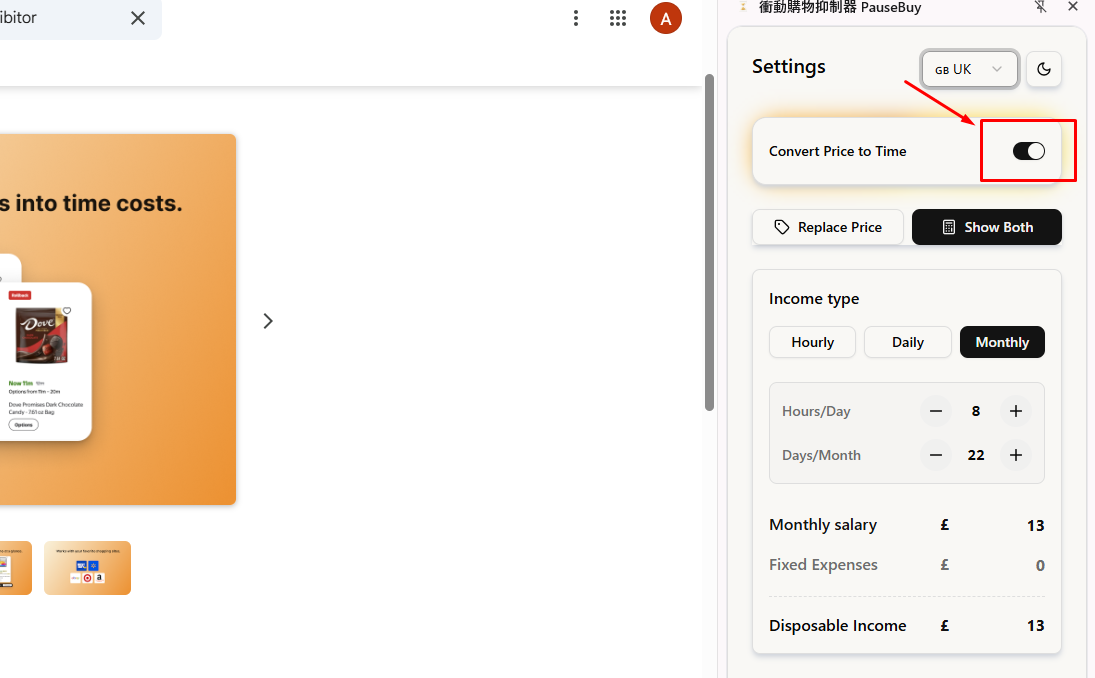Open the shopping sites logos thumbnail
The width and height of the screenshot is (1095, 678).
coord(87,568)
